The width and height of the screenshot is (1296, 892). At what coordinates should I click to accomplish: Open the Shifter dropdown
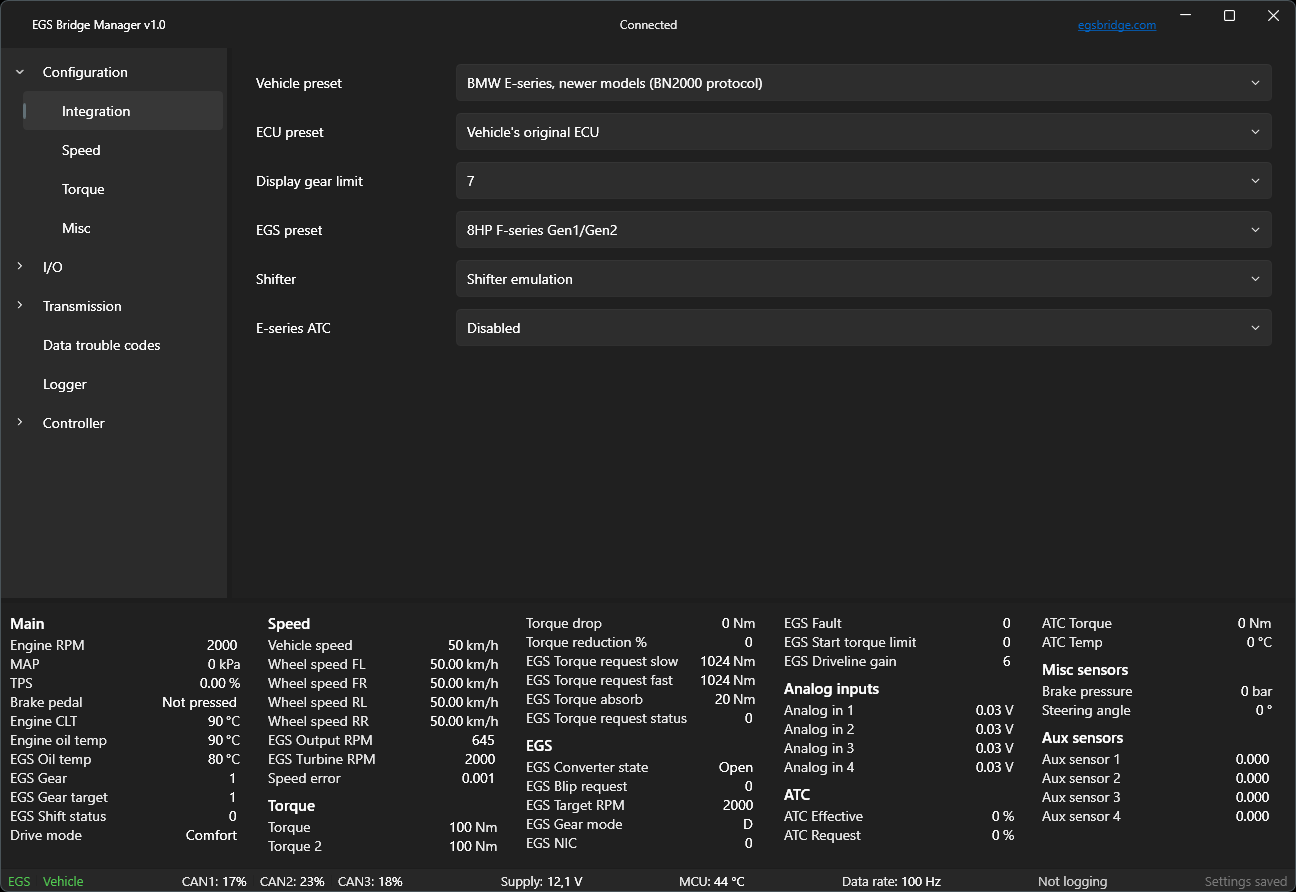pos(863,279)
